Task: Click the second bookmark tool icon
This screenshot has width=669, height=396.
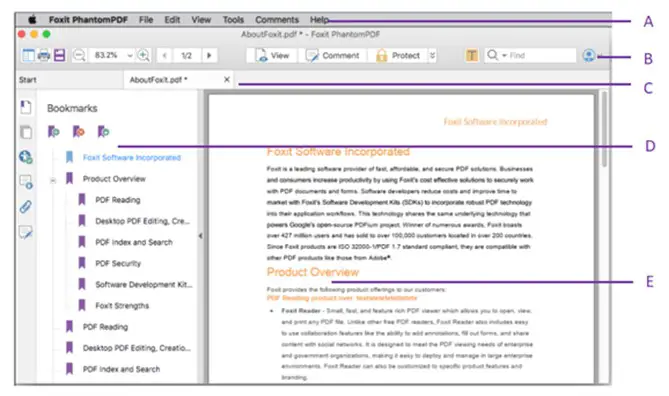Action: [79, 132]
